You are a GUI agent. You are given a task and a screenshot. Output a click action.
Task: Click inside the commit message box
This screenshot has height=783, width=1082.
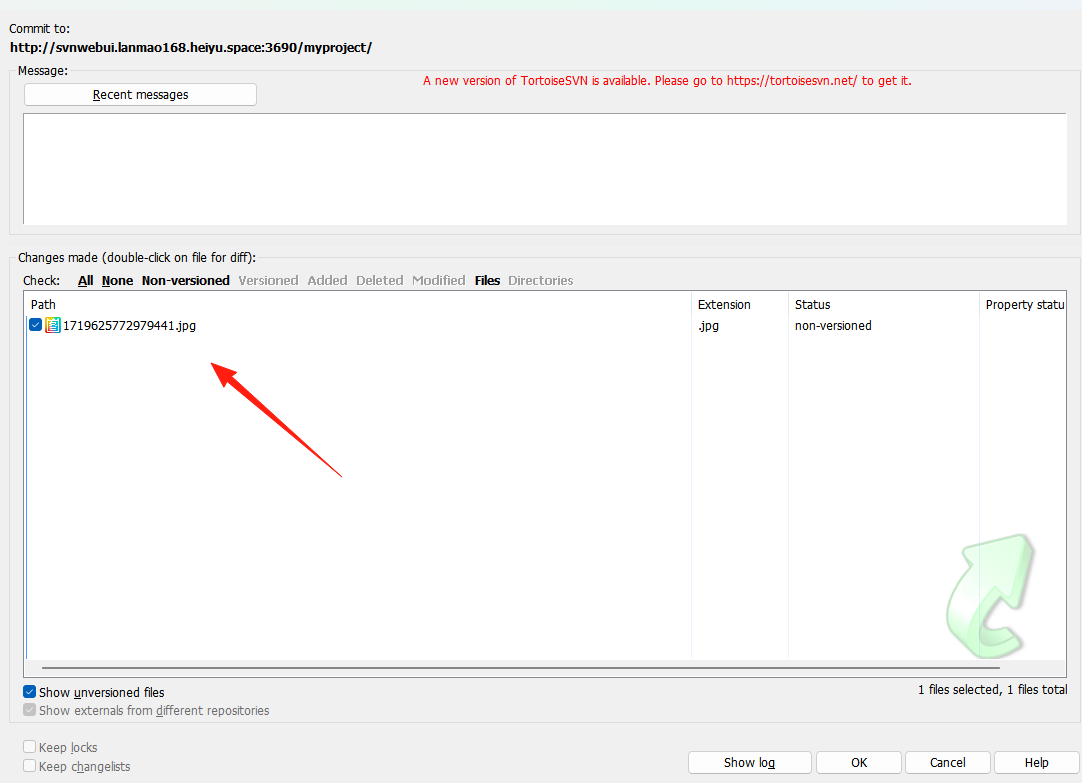click(545, 169)
